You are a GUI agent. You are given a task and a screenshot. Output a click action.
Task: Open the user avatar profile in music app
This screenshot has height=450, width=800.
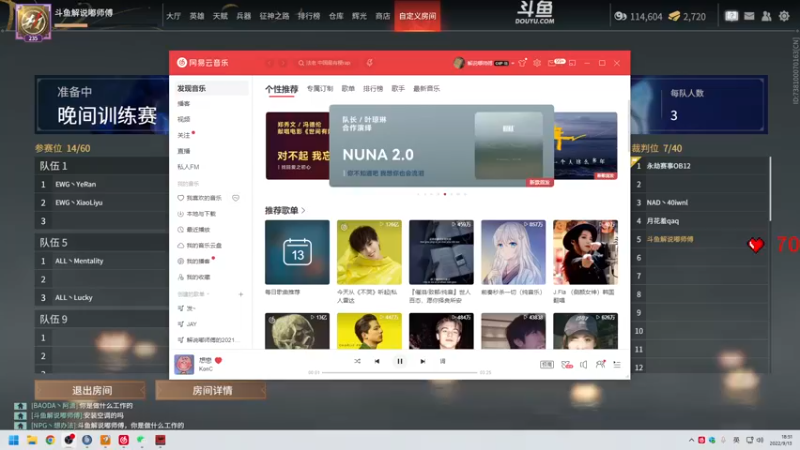click(459, 63)
